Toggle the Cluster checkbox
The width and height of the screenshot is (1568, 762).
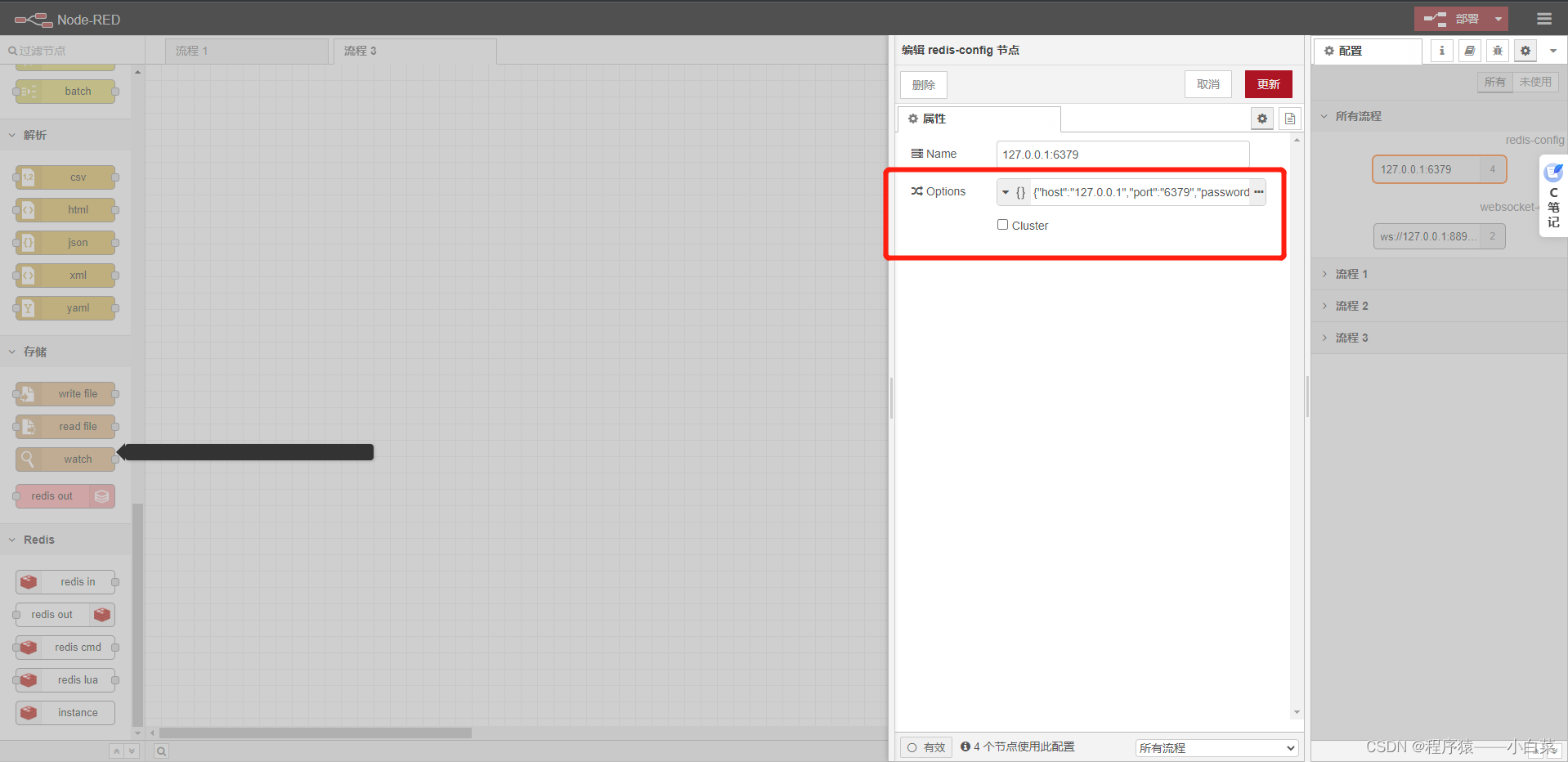click(x=1002, y=224)
